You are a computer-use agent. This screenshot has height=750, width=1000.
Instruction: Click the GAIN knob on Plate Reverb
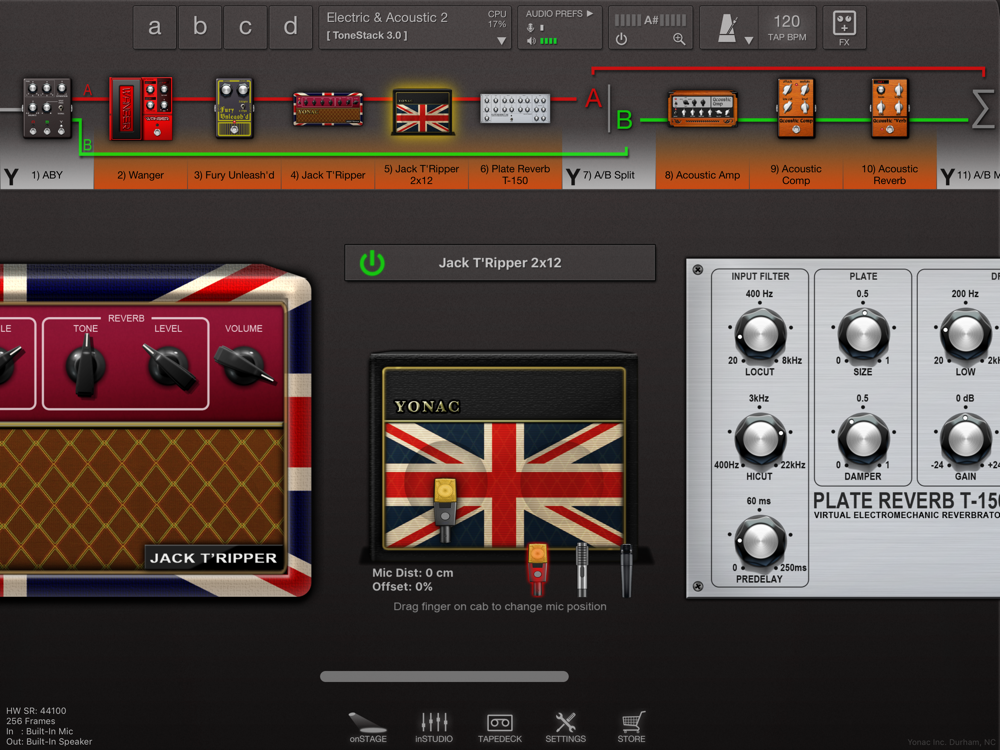coord(966,438)
